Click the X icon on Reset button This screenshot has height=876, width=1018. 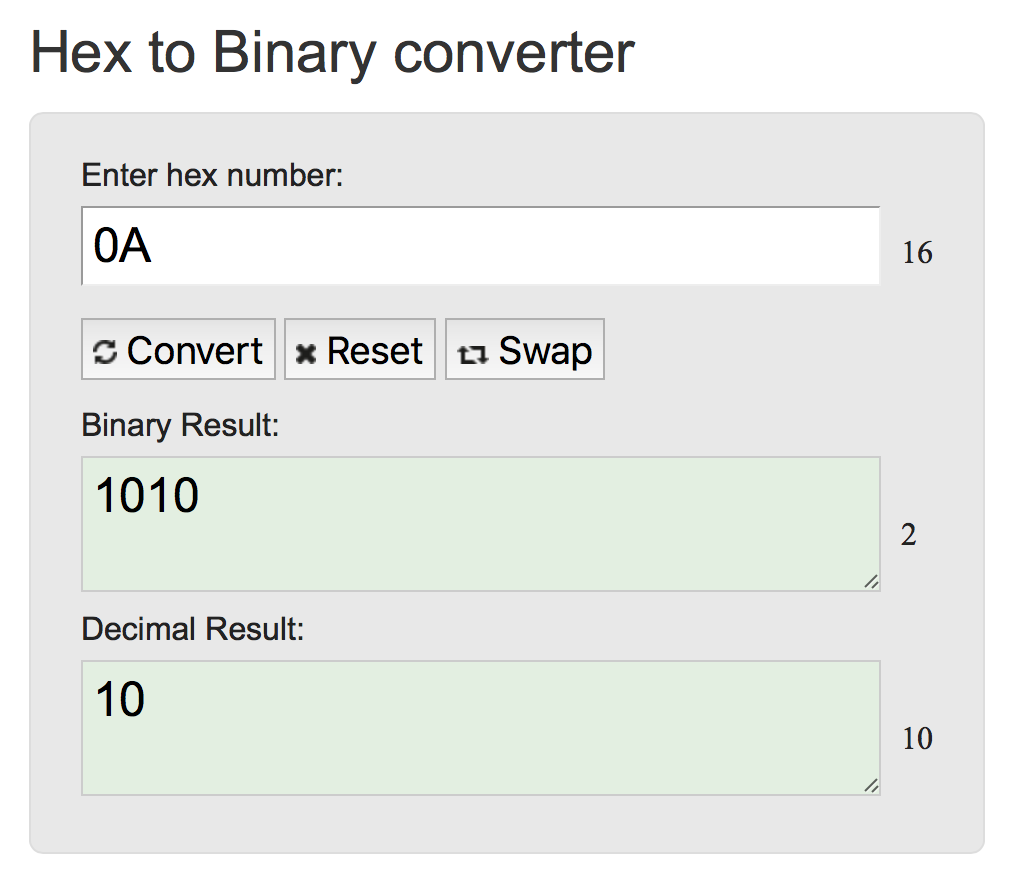[306, 353]
